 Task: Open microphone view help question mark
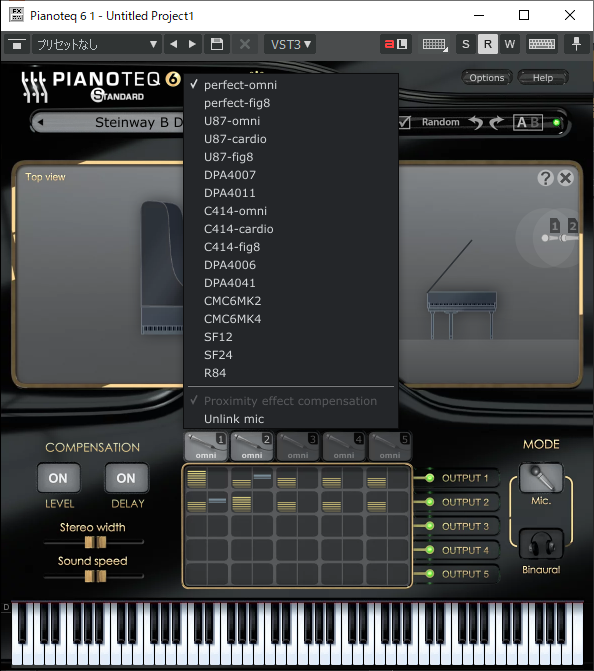coord(545,178)
